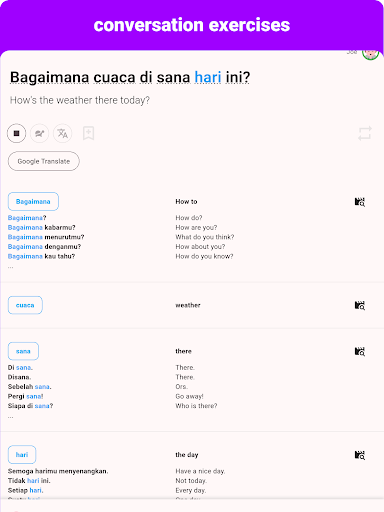Open video search icon for cuaca

click(x=360, y=305)
